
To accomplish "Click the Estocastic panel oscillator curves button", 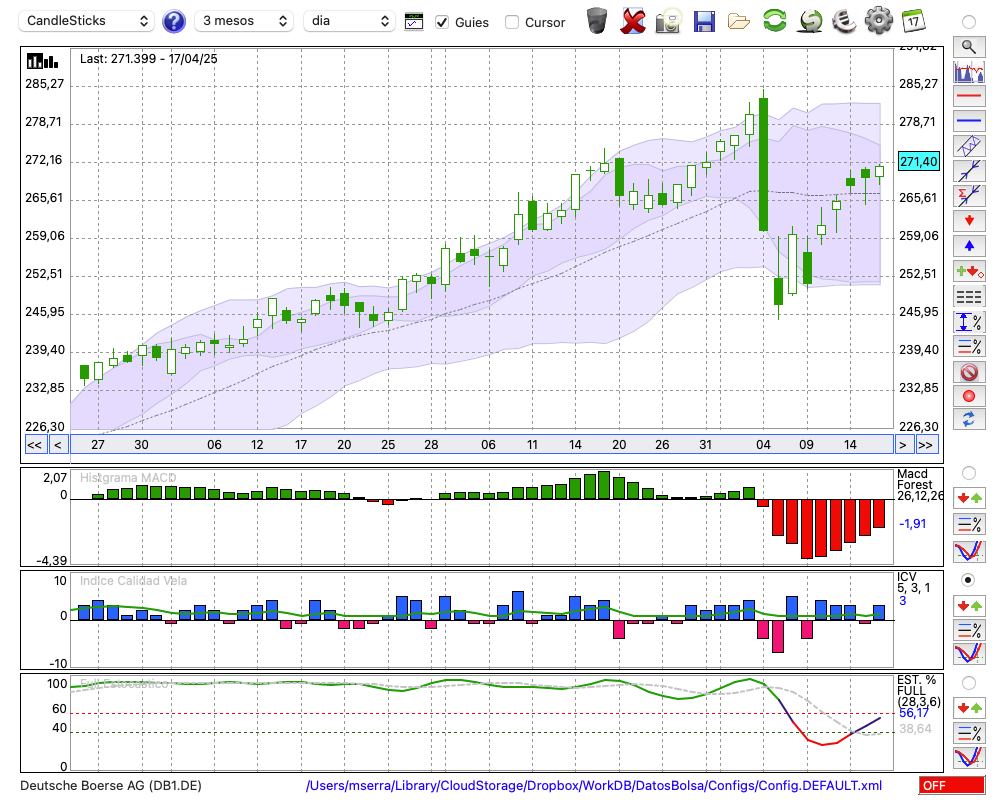I will click(969, 757).
